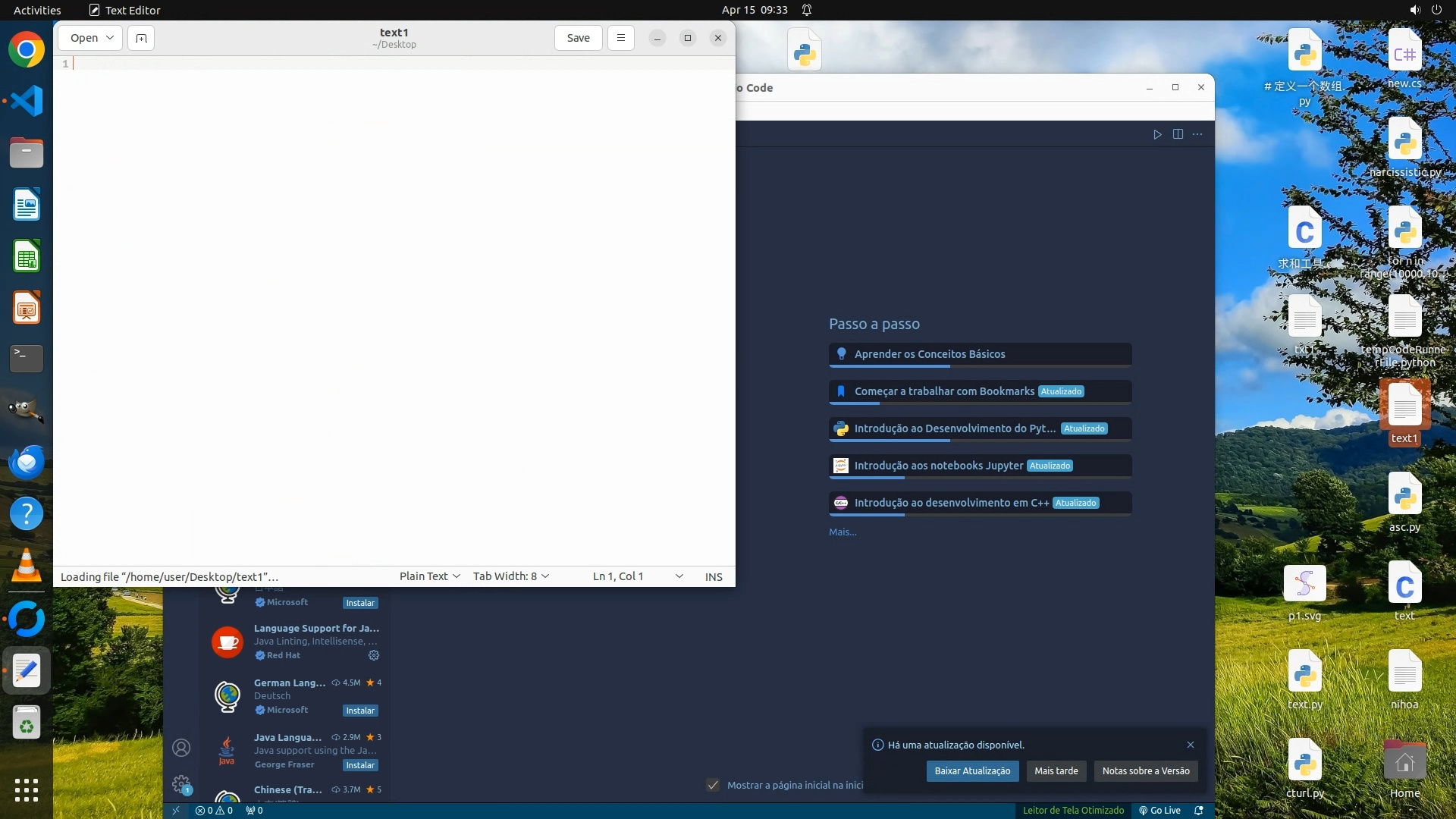Viewport: 1456px width, 819px height.
Task: Click the VS Code run triangle icon
Action: pos(1157,134)
